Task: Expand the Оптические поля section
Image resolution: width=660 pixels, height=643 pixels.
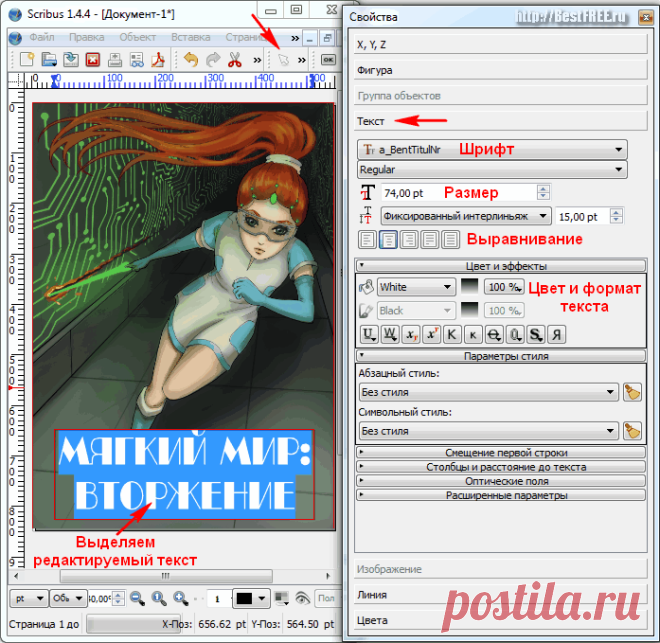Action: point(500,481)
